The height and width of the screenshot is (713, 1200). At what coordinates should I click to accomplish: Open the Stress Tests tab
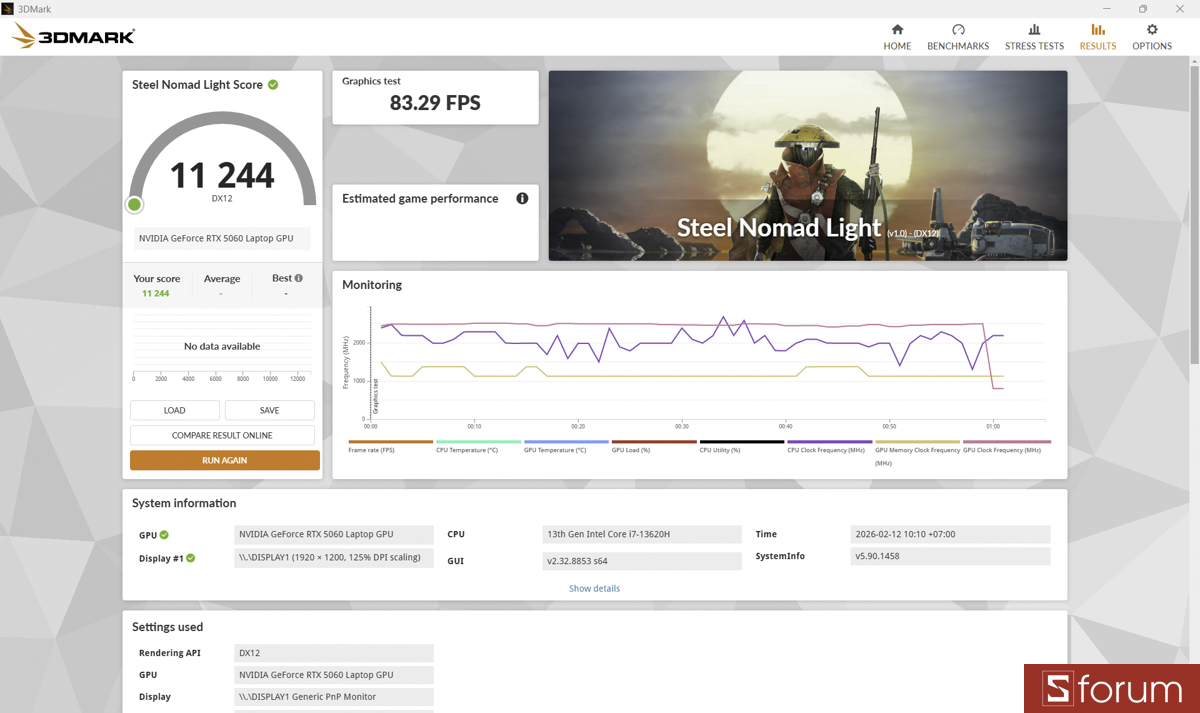[x=1034, y=36]
